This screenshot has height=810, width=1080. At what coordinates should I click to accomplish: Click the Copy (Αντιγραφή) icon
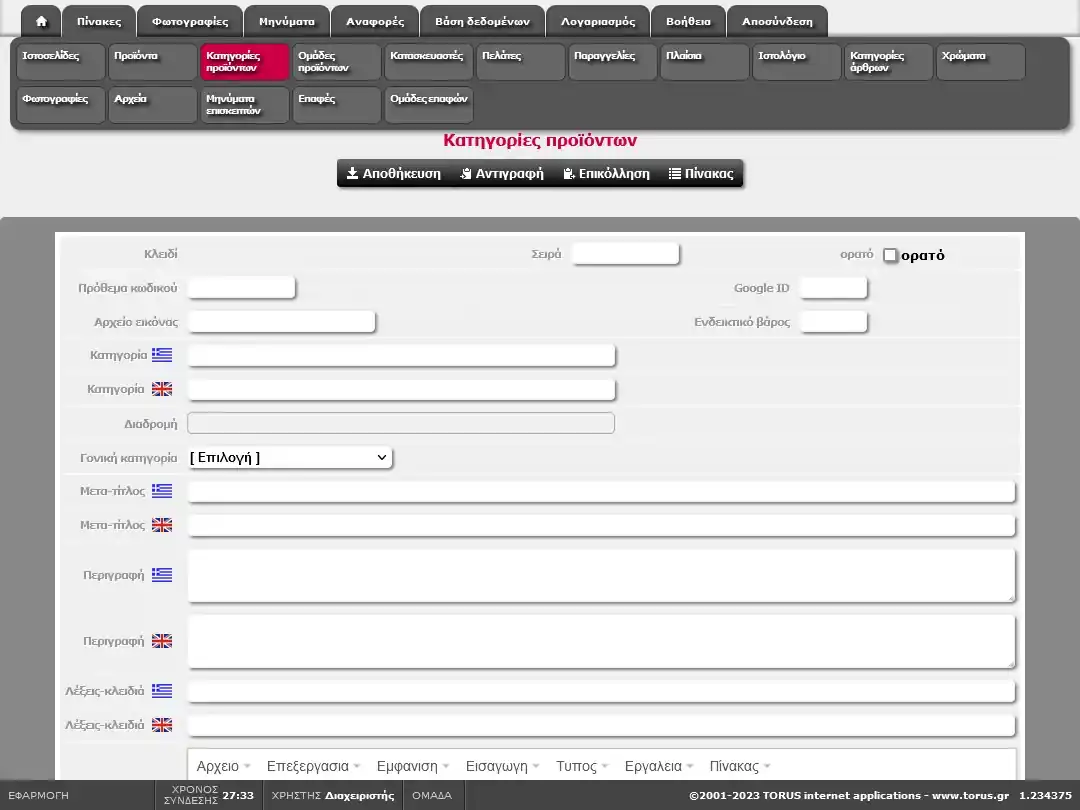466,174
